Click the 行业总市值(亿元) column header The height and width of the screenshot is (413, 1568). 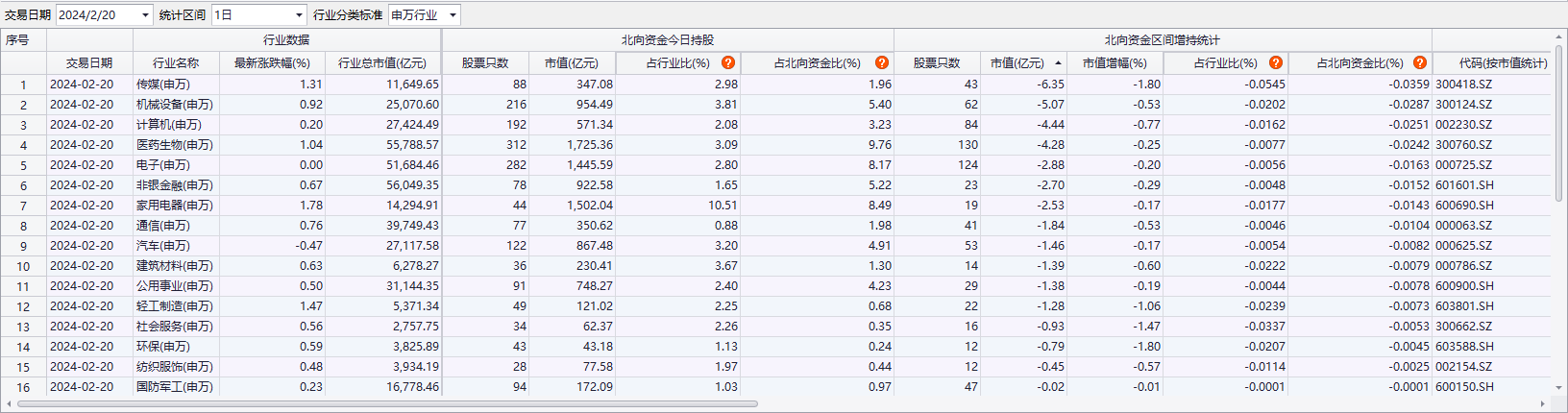pos(382,62)
